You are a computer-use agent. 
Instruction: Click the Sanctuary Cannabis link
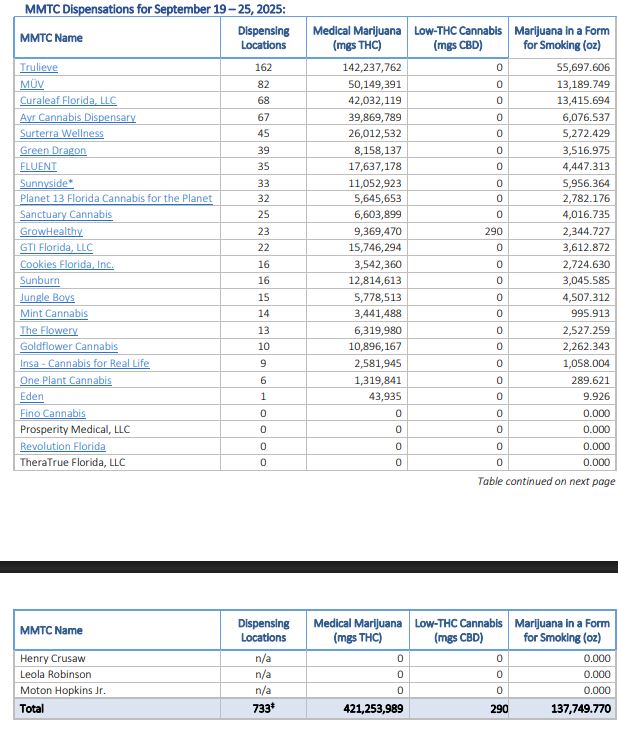[x=66, y=215]
